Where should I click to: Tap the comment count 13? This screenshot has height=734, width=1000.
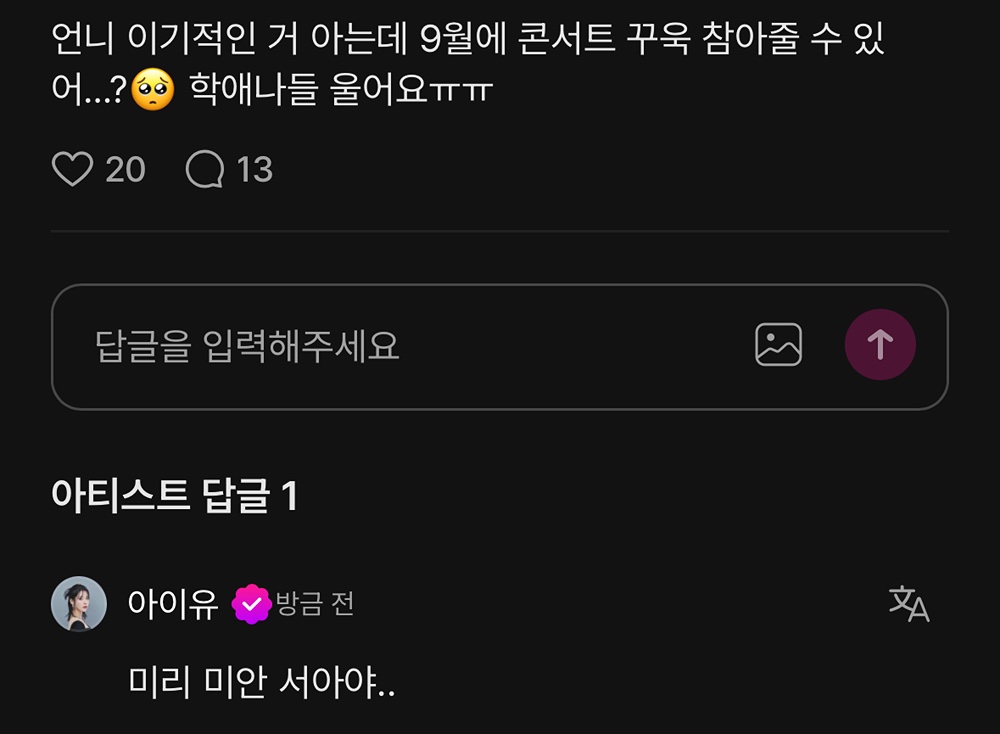click(254, 170)
